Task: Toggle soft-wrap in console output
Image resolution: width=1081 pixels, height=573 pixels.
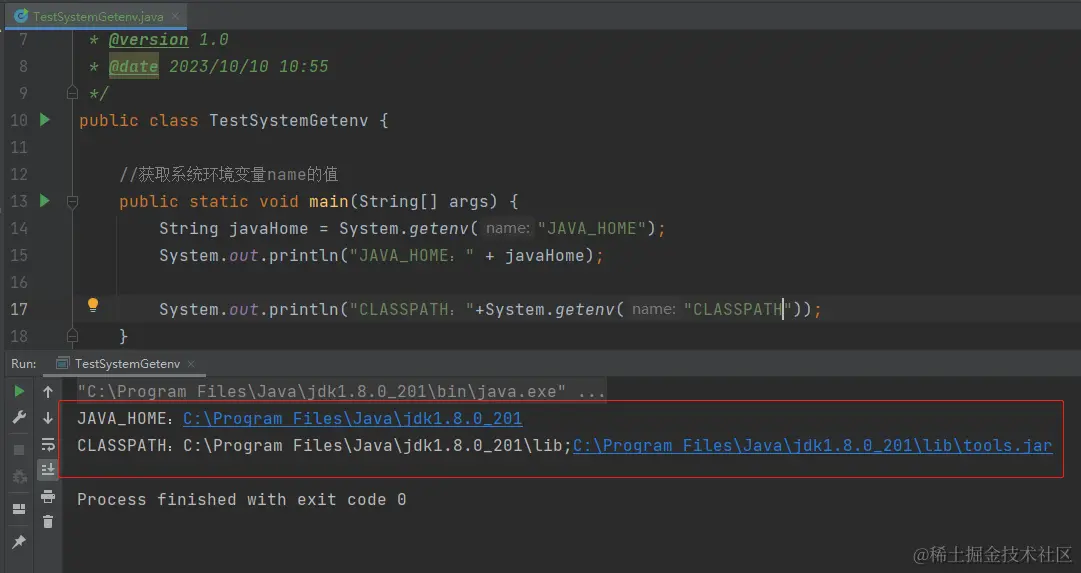Action: tap(48, 444)
